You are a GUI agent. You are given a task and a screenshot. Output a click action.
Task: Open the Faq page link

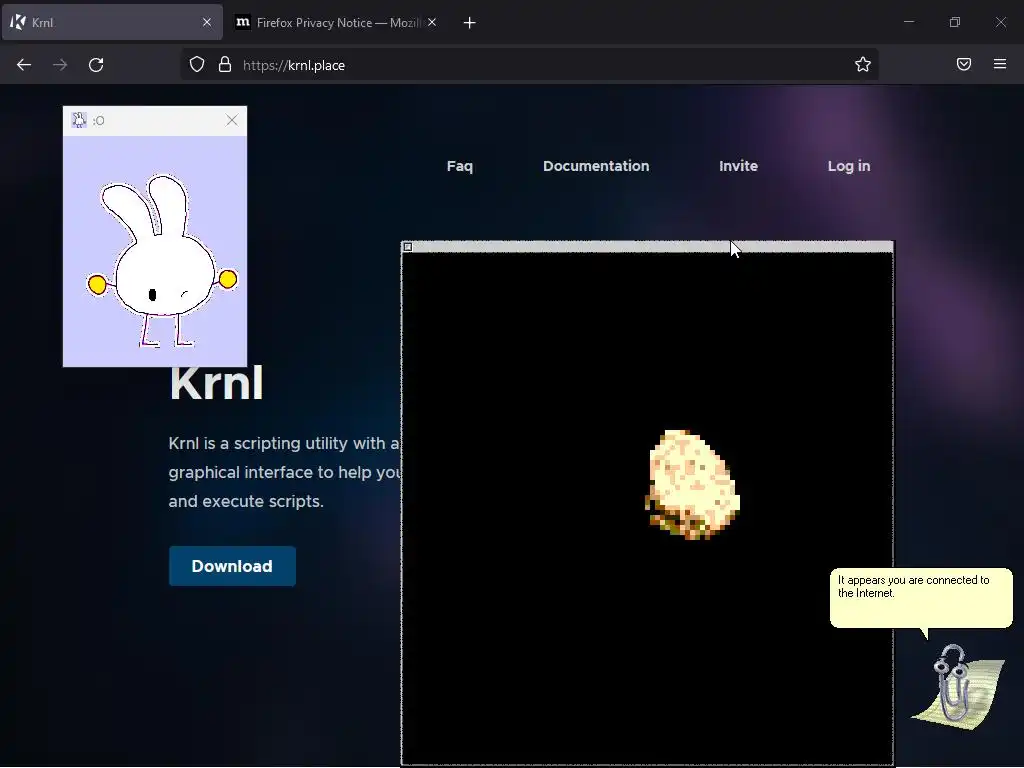click(x=460, y=166)
